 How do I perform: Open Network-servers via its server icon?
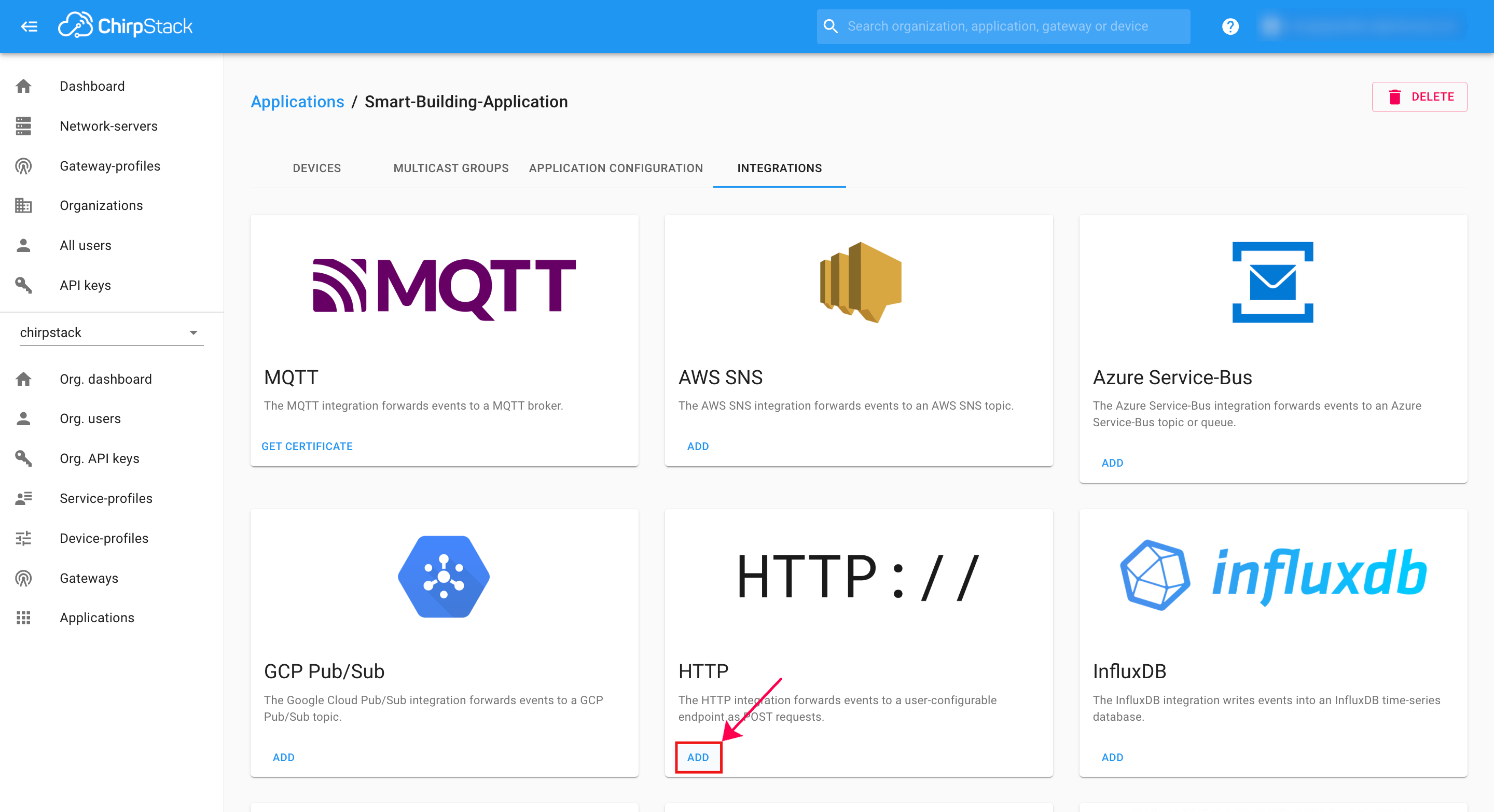(x=23, y=126)
